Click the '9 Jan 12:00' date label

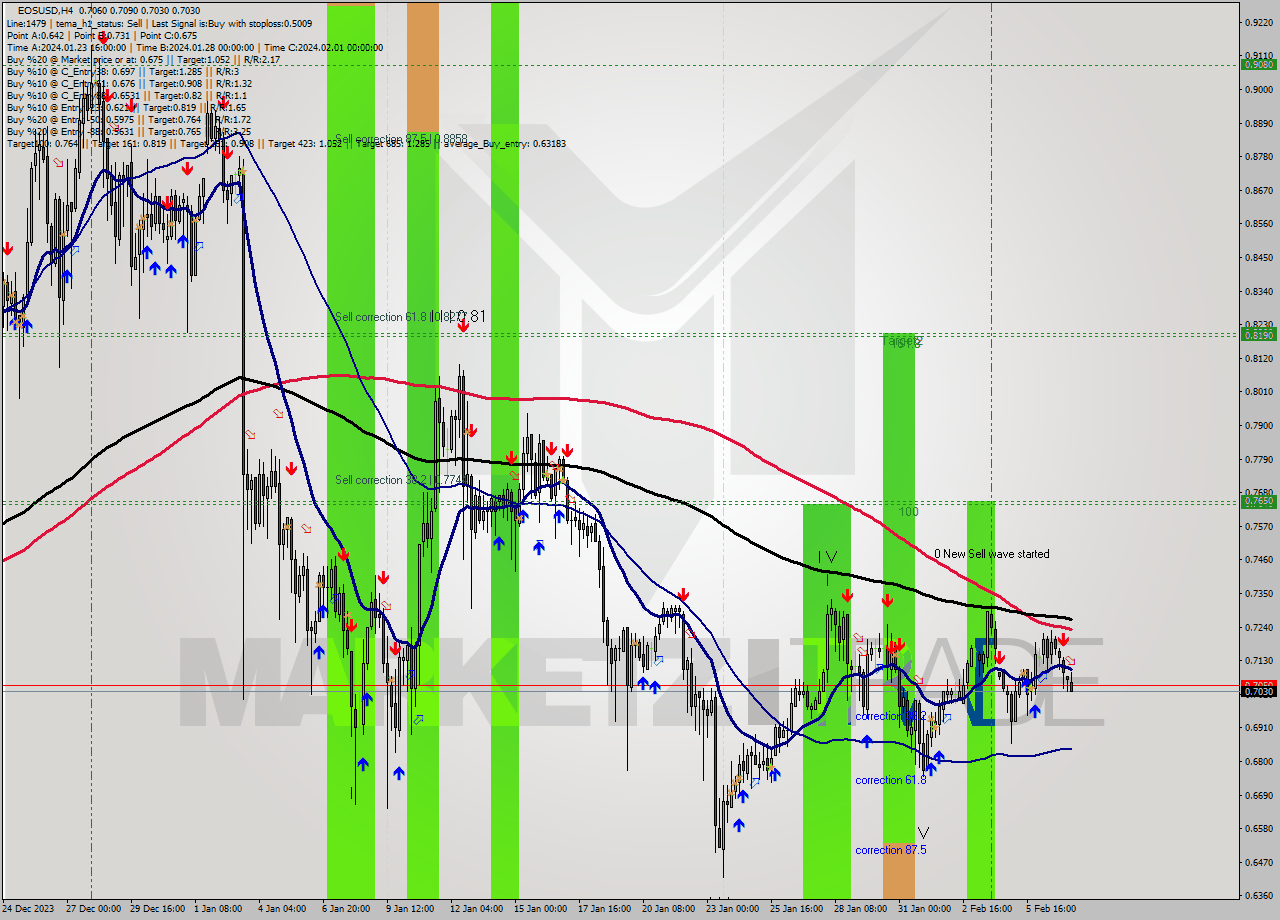point(410,909)
